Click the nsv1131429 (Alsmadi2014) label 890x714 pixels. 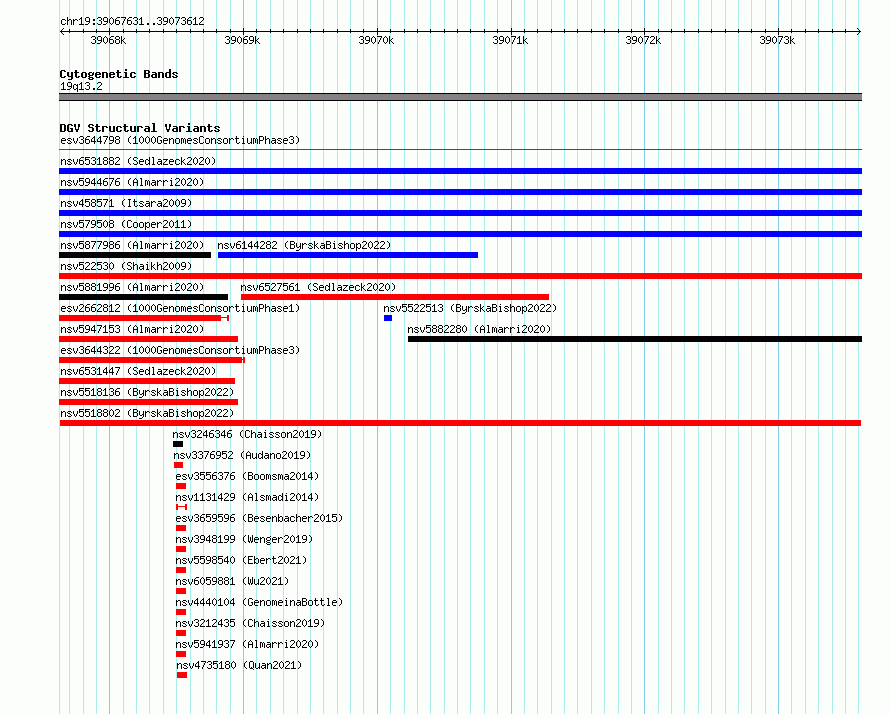[247, 497]
